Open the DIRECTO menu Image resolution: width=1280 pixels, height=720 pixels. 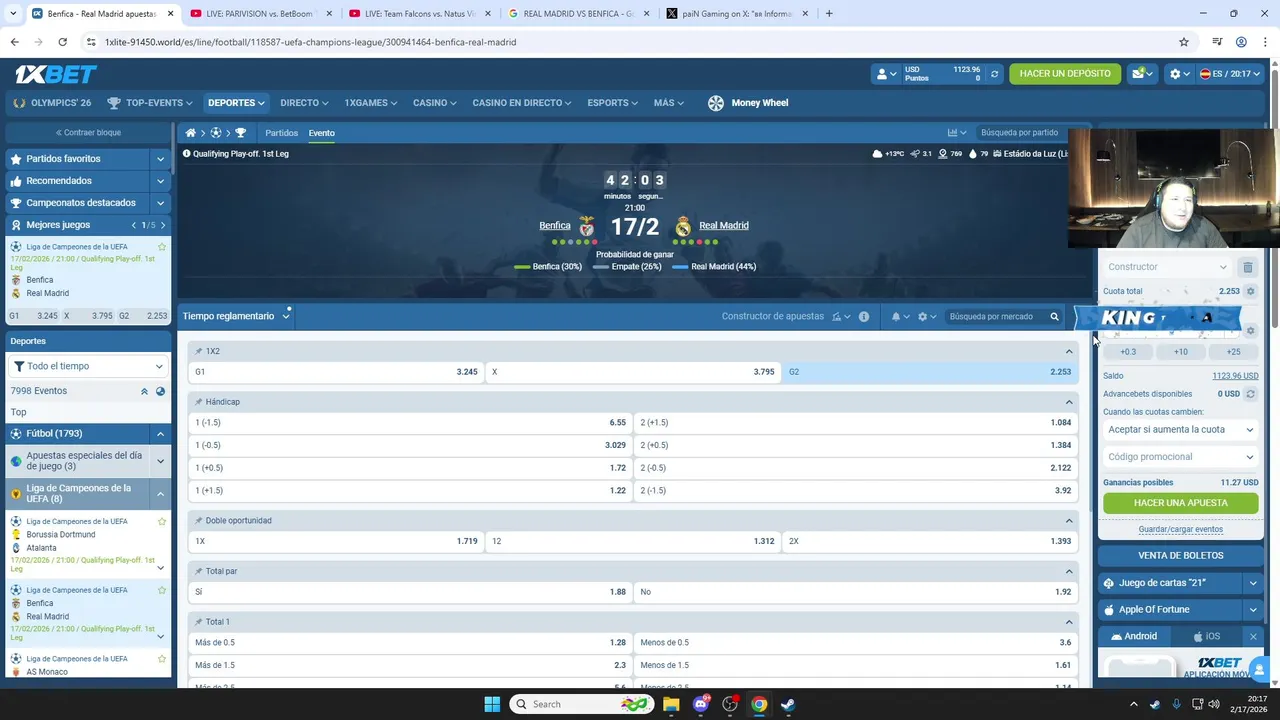(x=304, y=103)
